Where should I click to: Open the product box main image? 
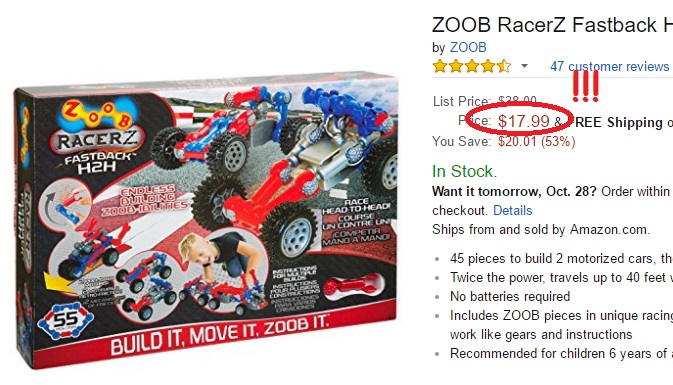tap(205, 221)
